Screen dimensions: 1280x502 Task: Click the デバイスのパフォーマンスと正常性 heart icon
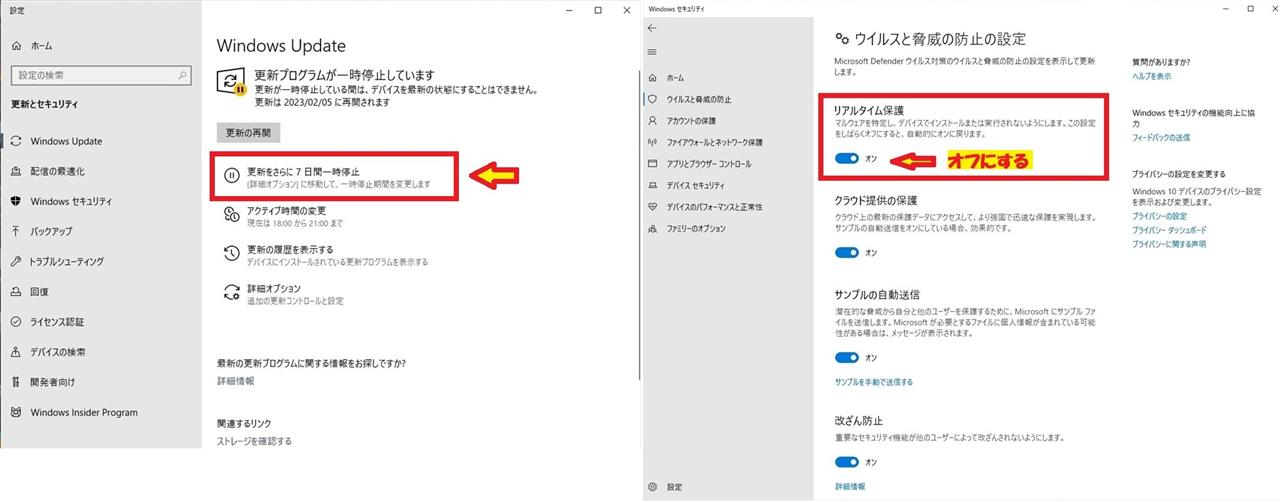(653, 206)
